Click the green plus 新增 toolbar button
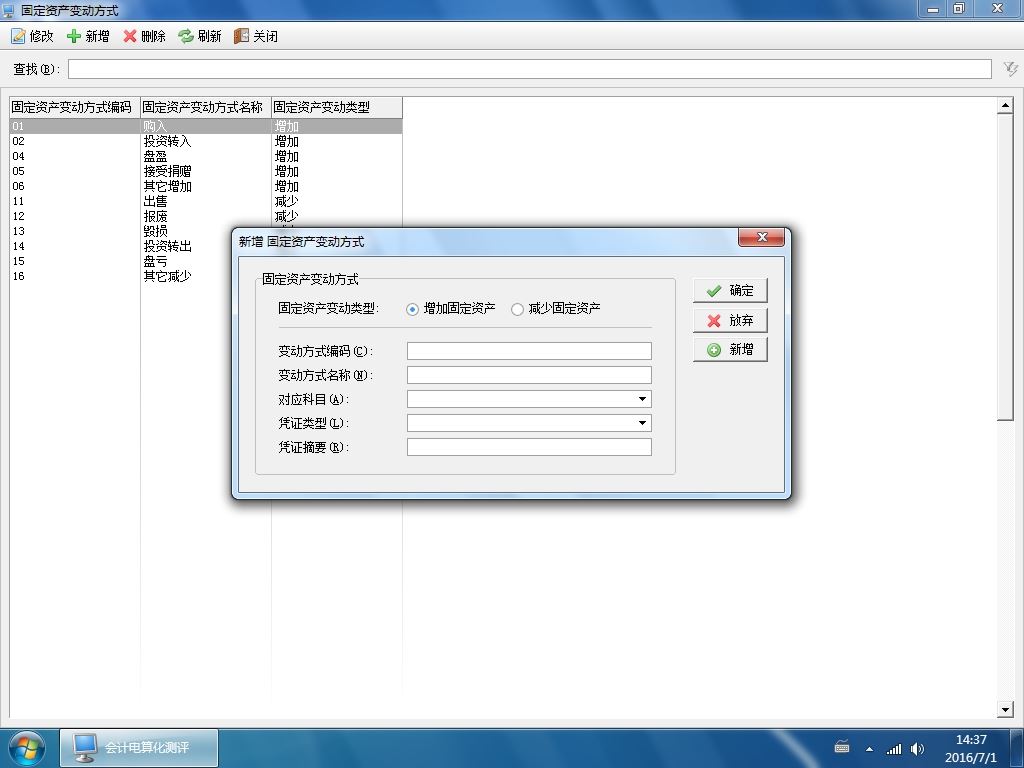This screenshot has width=1024, height=768. 88,36
